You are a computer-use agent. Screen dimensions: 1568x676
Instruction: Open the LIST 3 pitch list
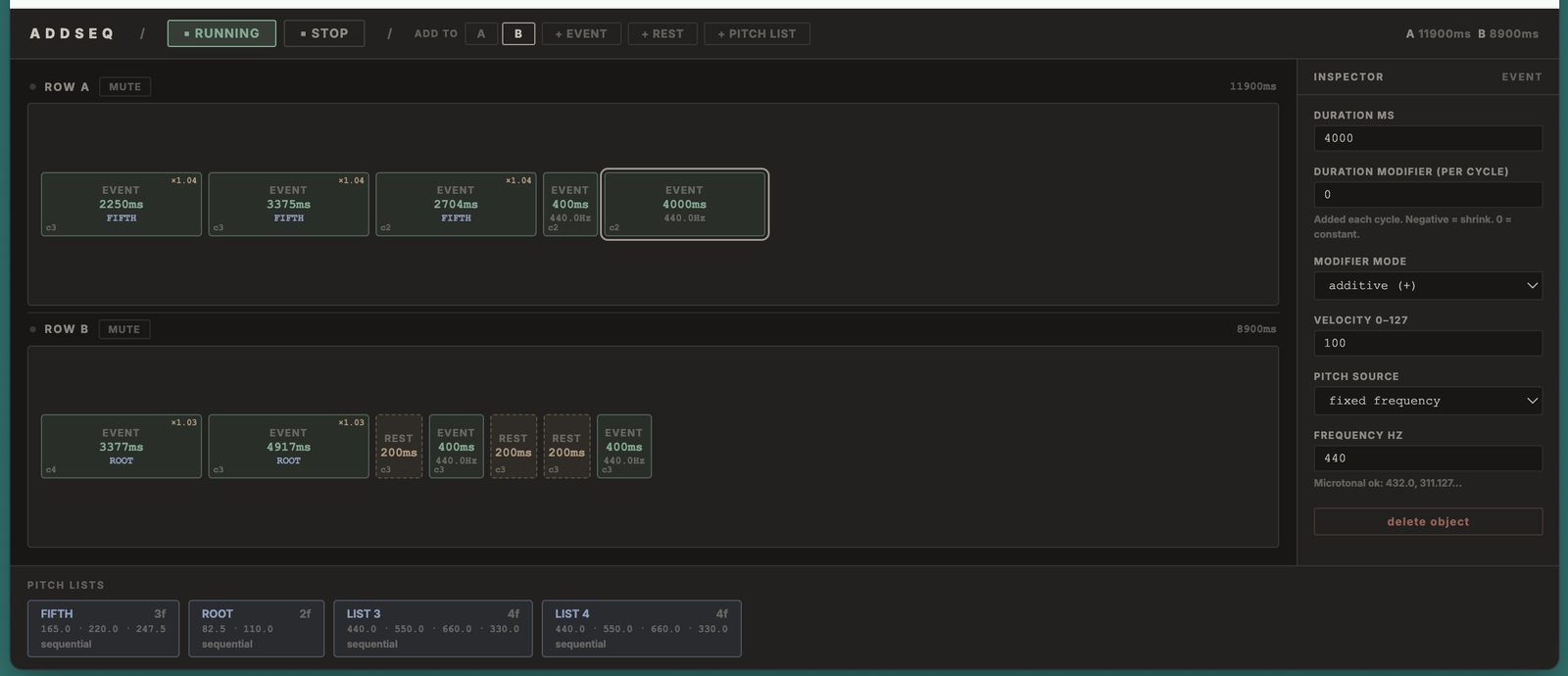(433, 628)
